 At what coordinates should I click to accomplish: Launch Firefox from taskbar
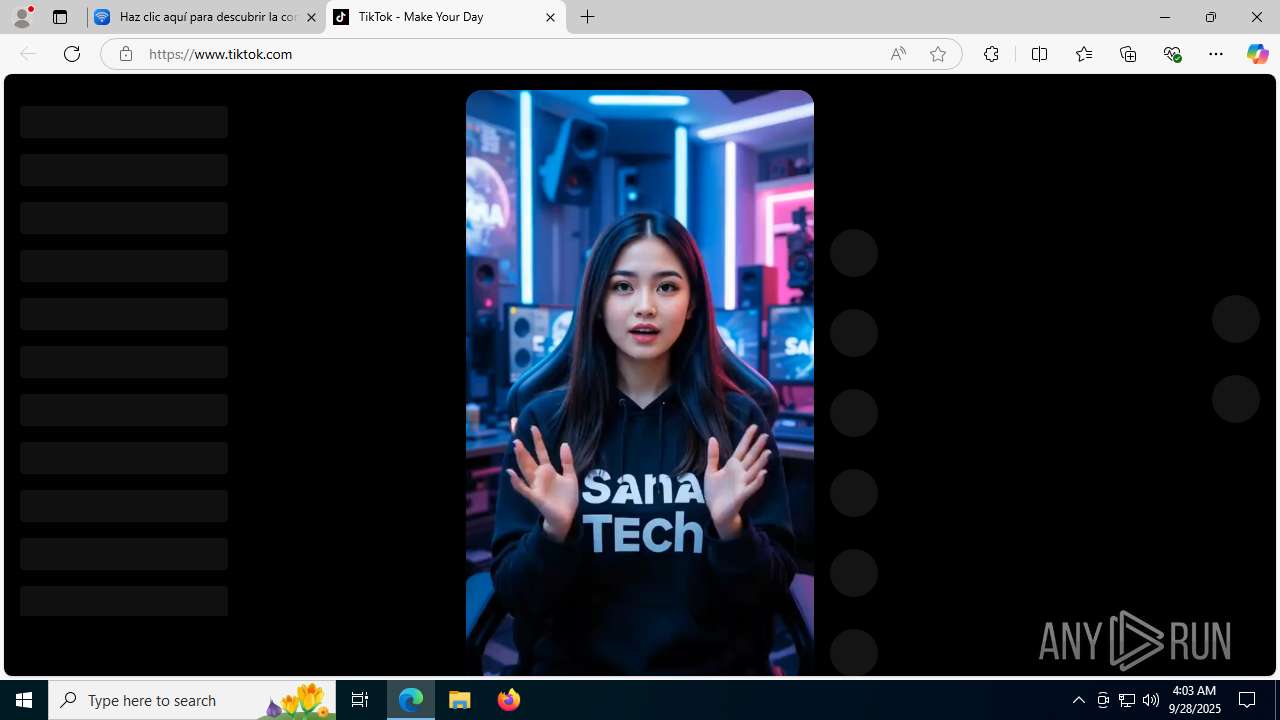[509, 700]
